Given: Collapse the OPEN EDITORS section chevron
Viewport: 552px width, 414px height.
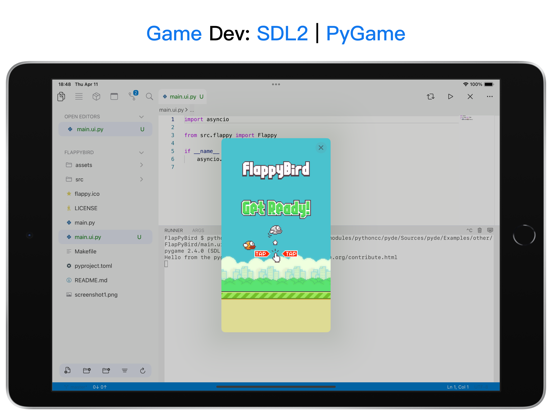Looking at the screenshot, I should click(141, 117).
